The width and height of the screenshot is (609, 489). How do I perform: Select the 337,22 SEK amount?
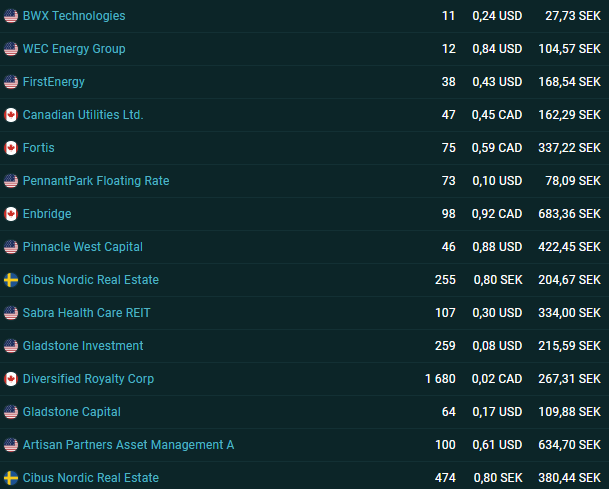click(x=569, y=148)
